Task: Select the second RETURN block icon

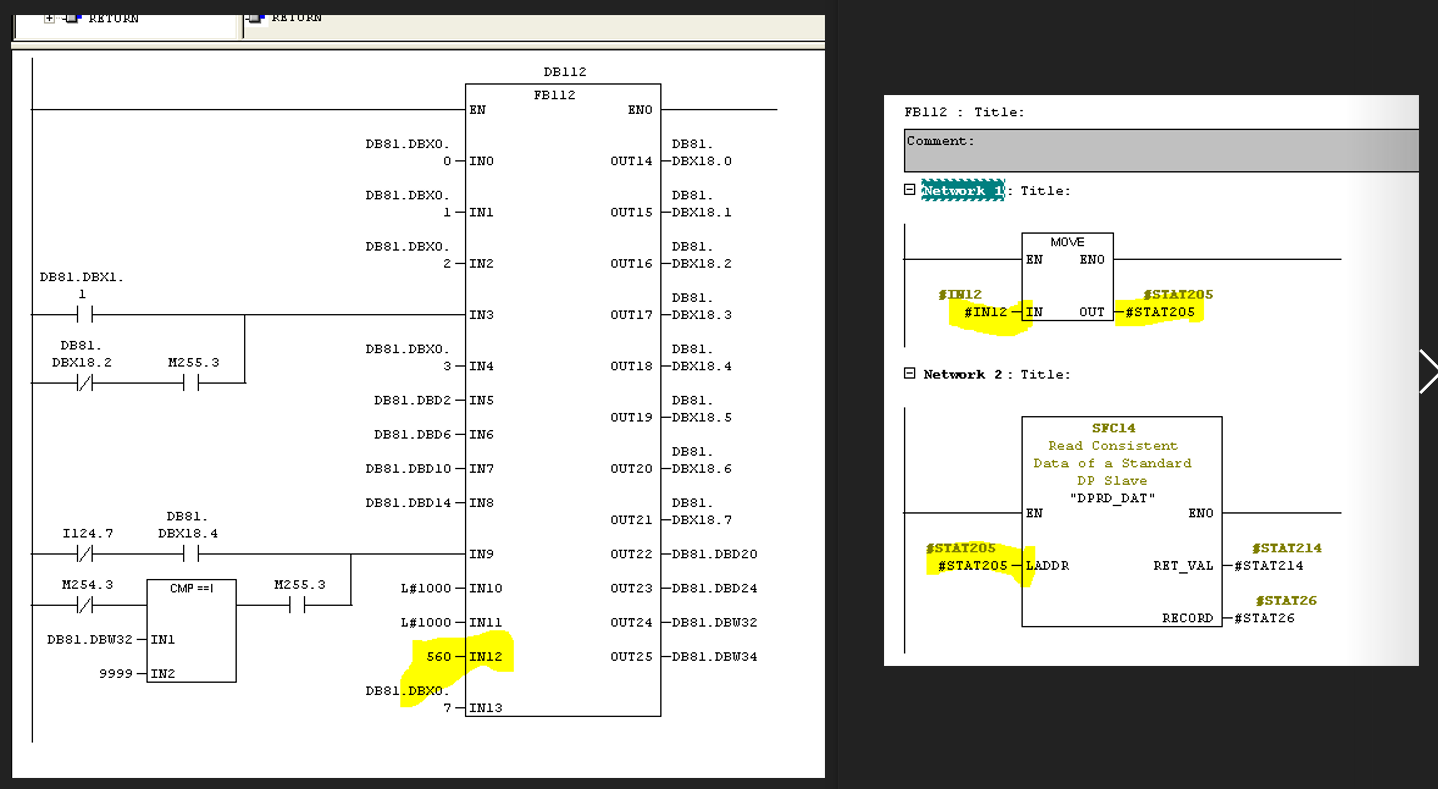Action: (x=255, y=18)
